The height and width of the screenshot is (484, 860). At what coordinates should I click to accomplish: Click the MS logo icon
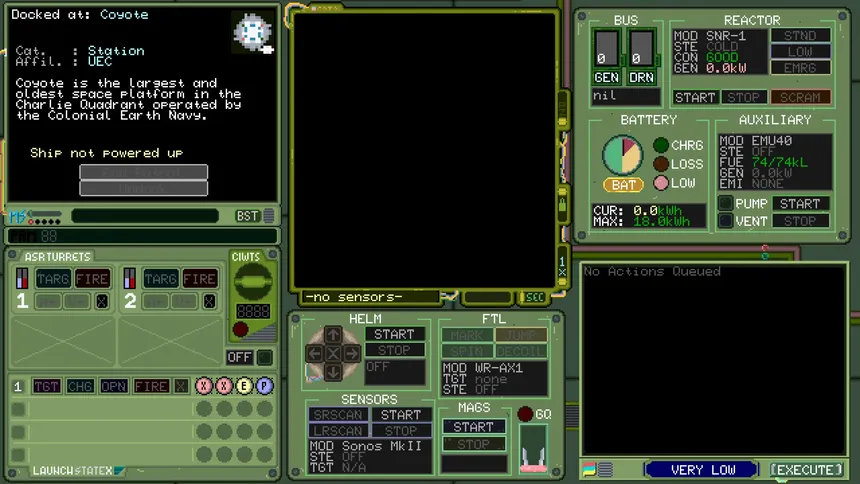coord(18,217)
